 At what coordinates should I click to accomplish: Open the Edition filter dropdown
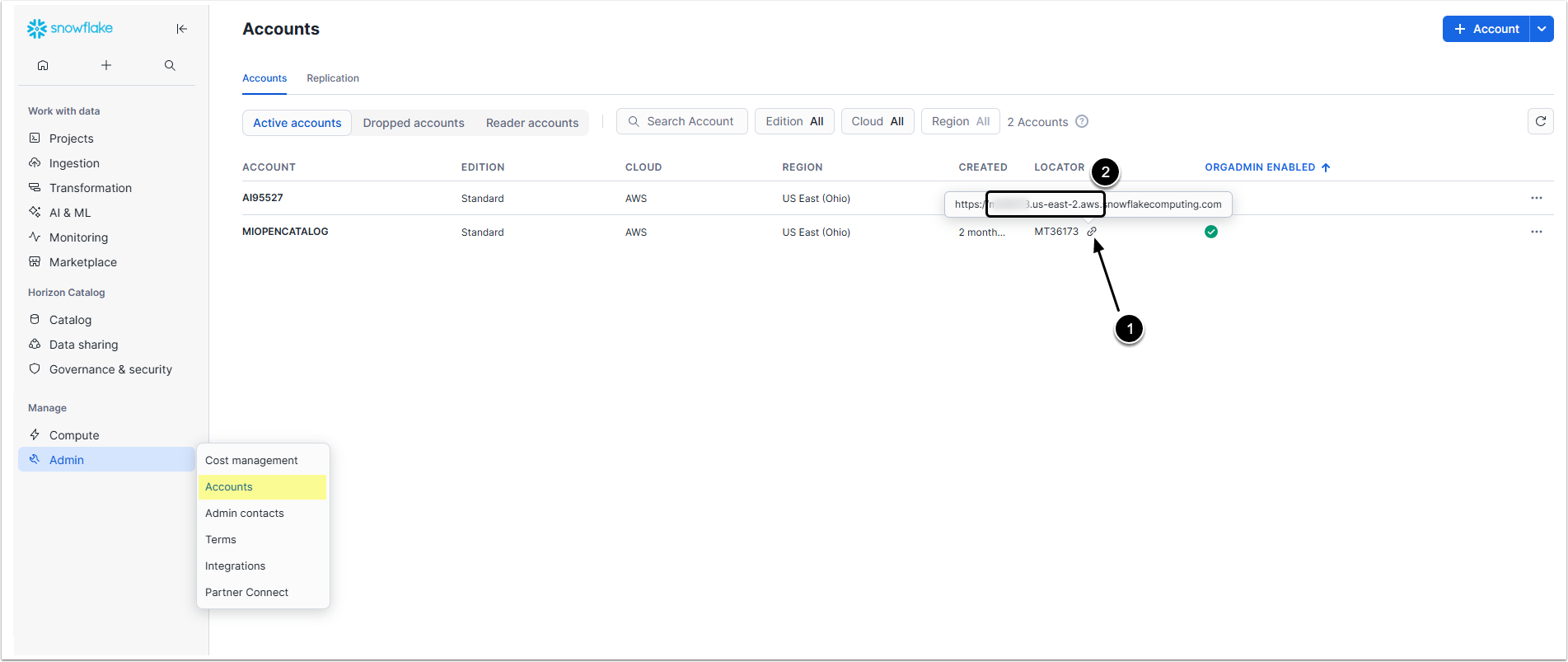(794, 121)
